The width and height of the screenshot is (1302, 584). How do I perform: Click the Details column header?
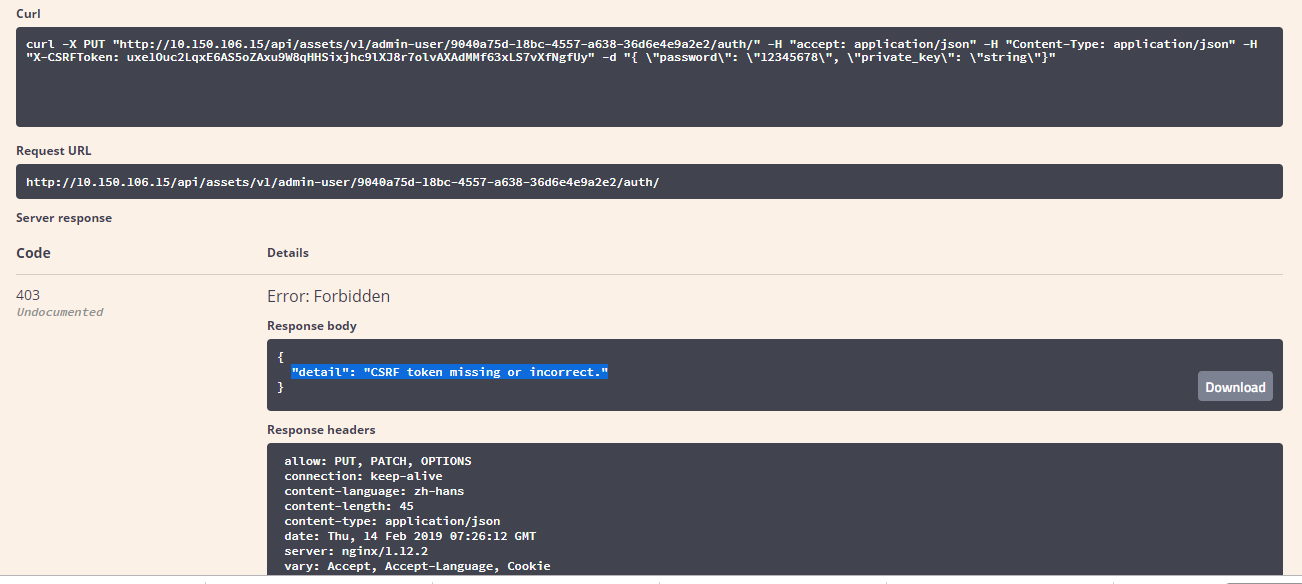[x=287, y=252]
